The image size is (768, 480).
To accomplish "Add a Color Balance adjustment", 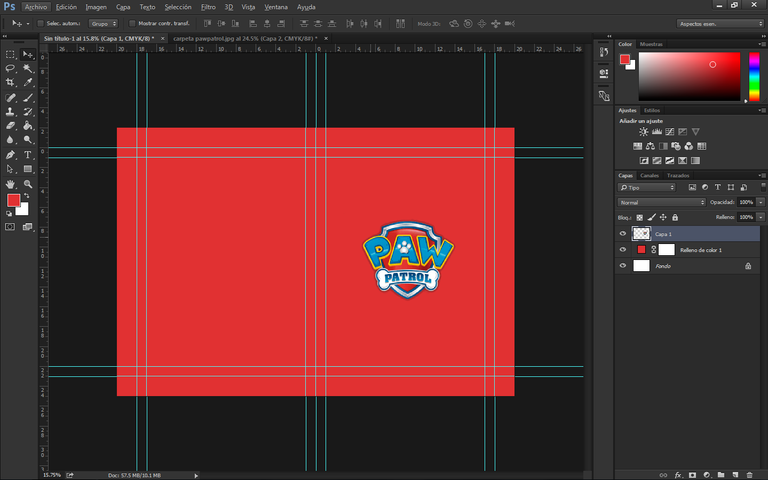I will [650, 146].
